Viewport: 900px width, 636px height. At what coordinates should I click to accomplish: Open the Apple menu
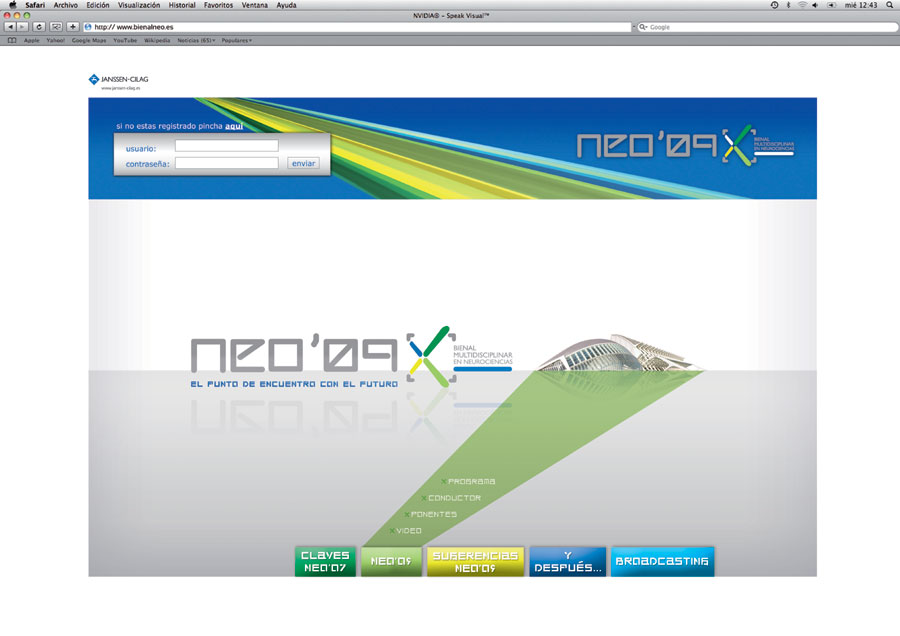(13, 5)
